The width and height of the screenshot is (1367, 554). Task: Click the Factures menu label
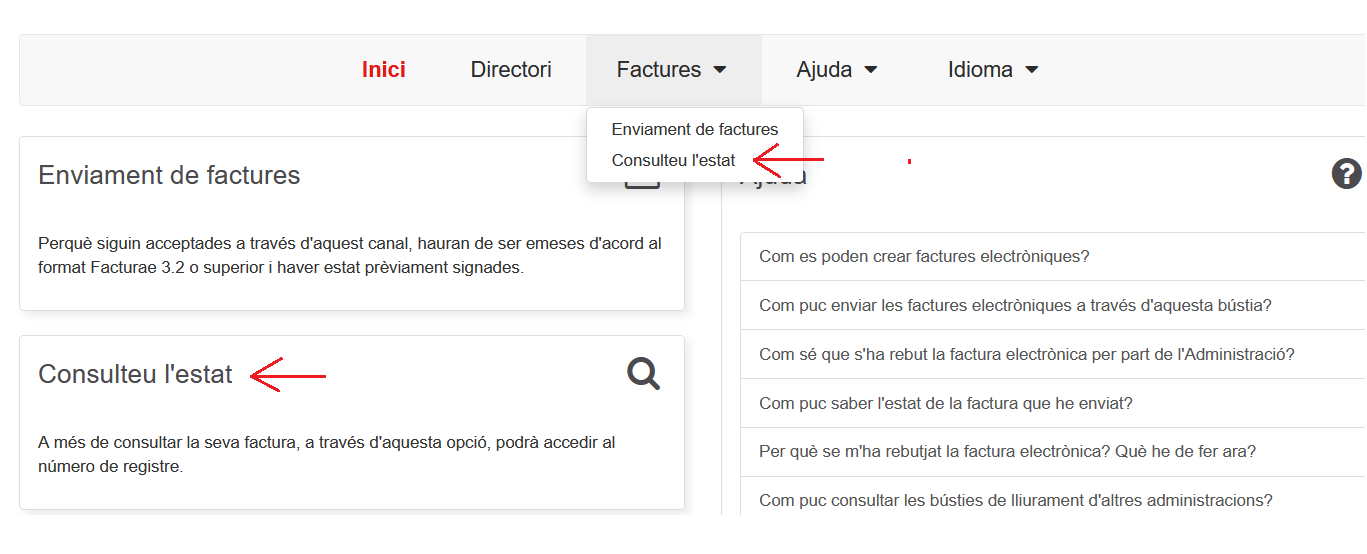pos(658,70)
